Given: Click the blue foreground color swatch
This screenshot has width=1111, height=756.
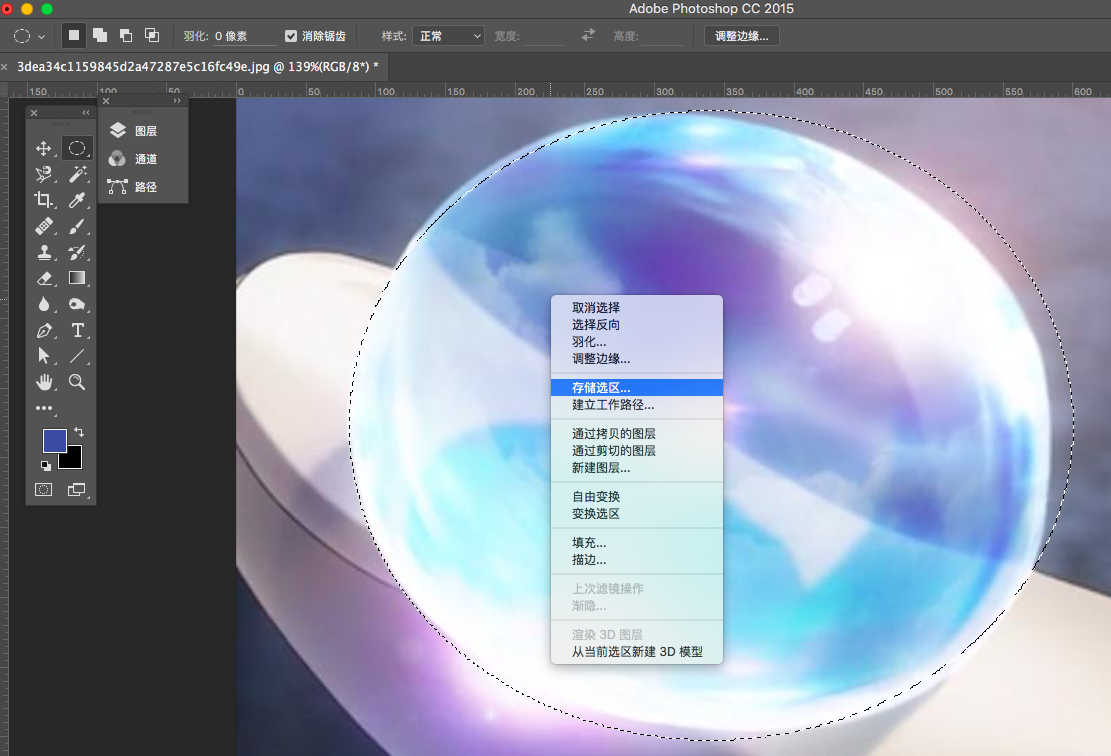Looking at the screenshot, I should pyautogui.click(x=54, y=438).
